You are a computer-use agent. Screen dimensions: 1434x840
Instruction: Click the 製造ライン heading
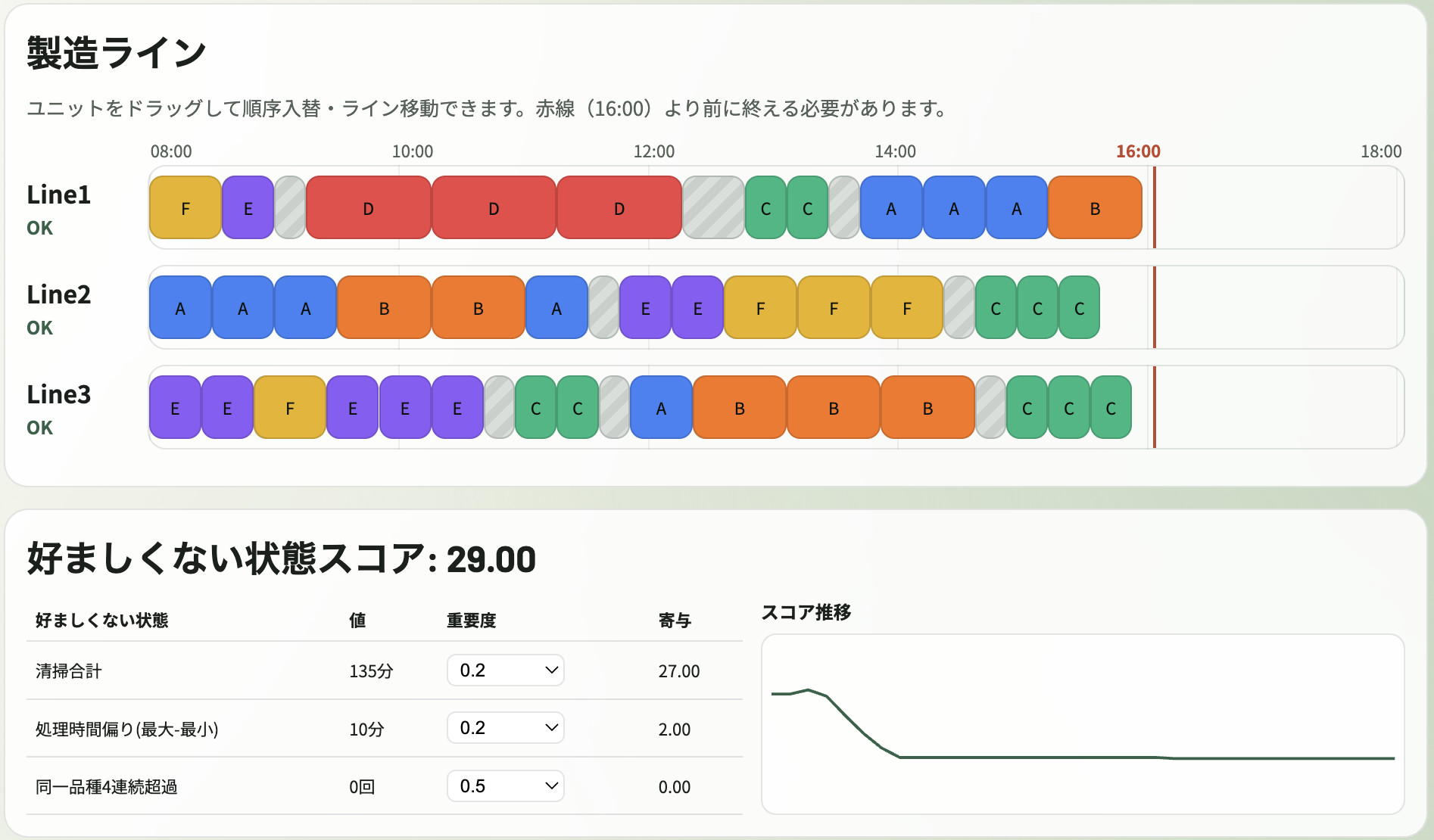pyautogui.click(x=115, y=51)
